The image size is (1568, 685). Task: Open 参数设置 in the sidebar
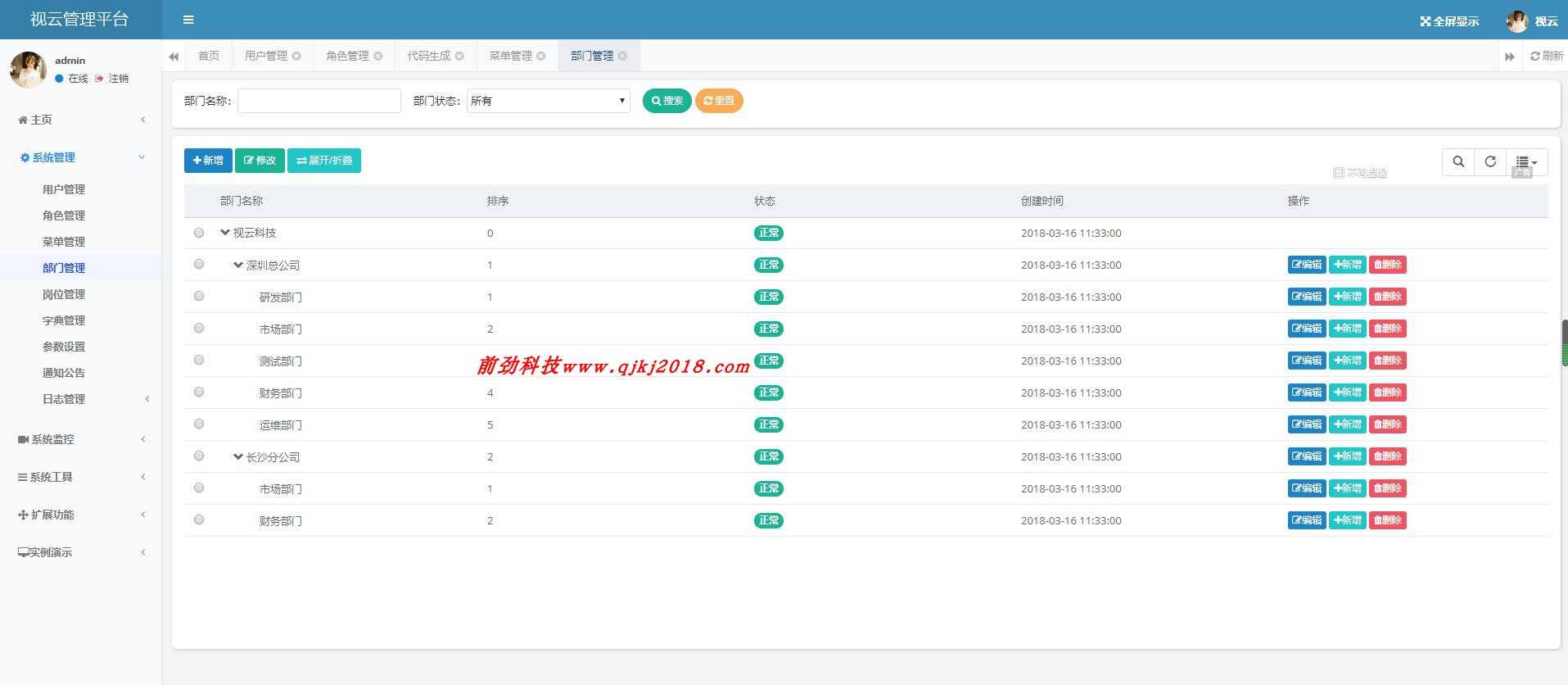(x=64, y=347)
